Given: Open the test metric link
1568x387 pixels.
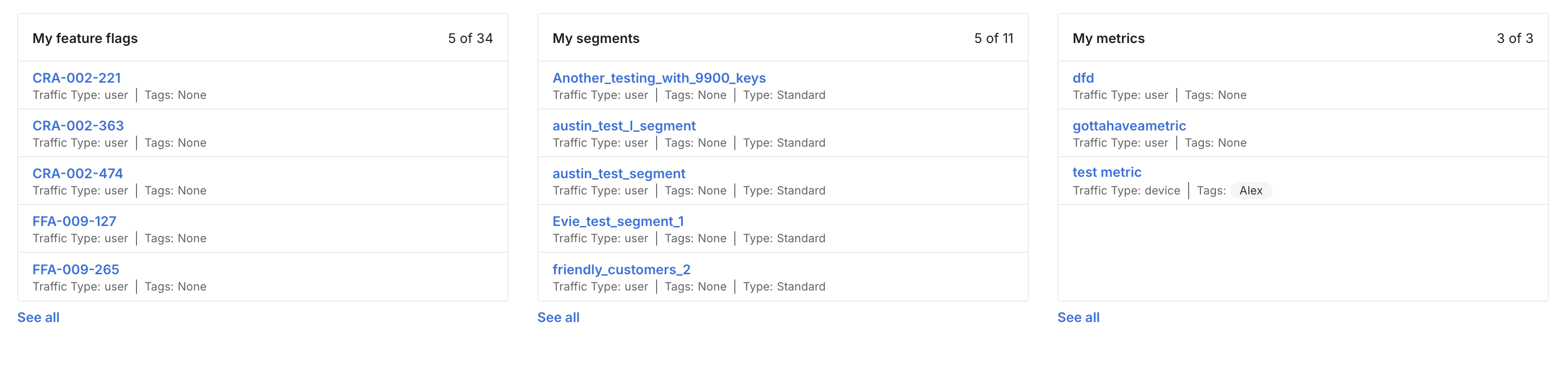Looking at the screenshot, I should (1107, 172).
